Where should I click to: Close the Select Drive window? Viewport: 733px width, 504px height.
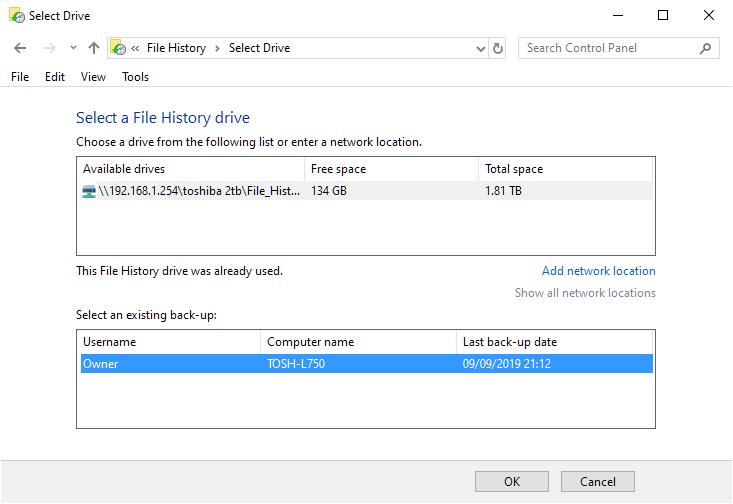click(x=709, y=15)
